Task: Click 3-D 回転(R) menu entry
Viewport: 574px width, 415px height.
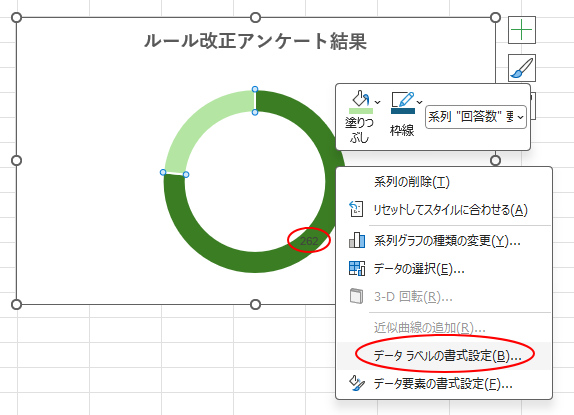Action: [444, 296]
